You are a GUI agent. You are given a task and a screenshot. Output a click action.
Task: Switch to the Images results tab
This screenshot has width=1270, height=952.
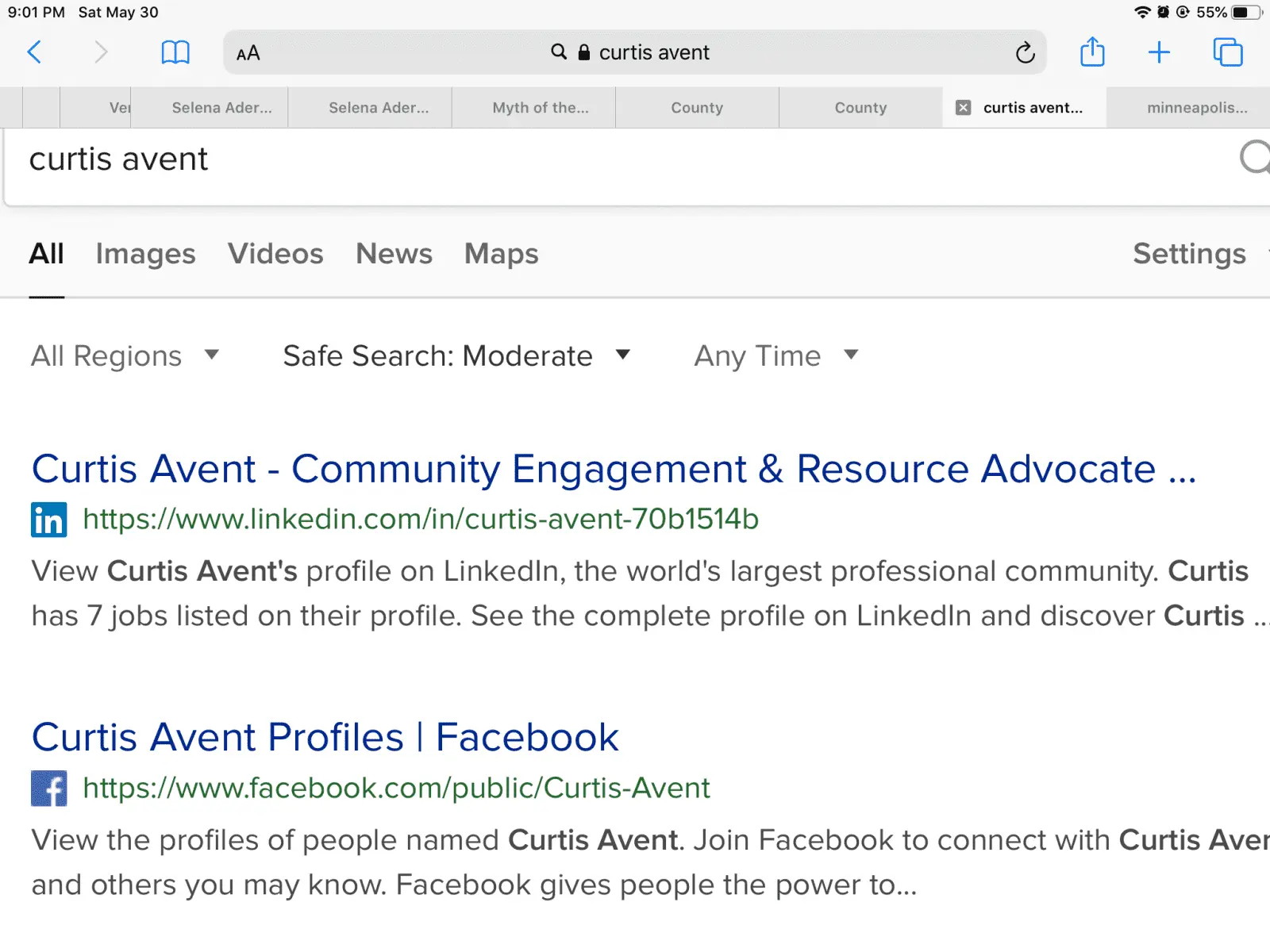tap(145, 254)
